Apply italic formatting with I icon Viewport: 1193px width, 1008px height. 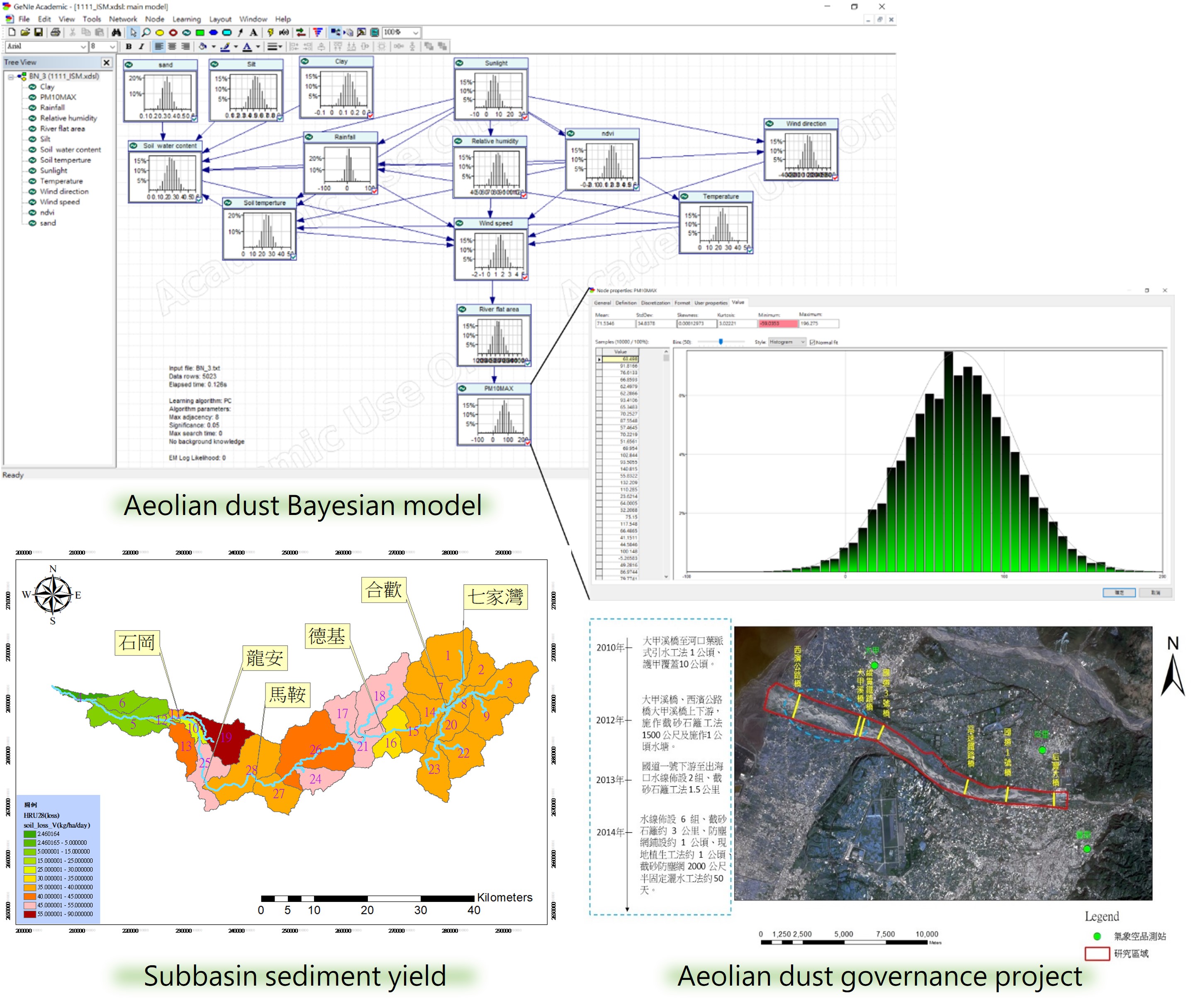click(141, 46)
